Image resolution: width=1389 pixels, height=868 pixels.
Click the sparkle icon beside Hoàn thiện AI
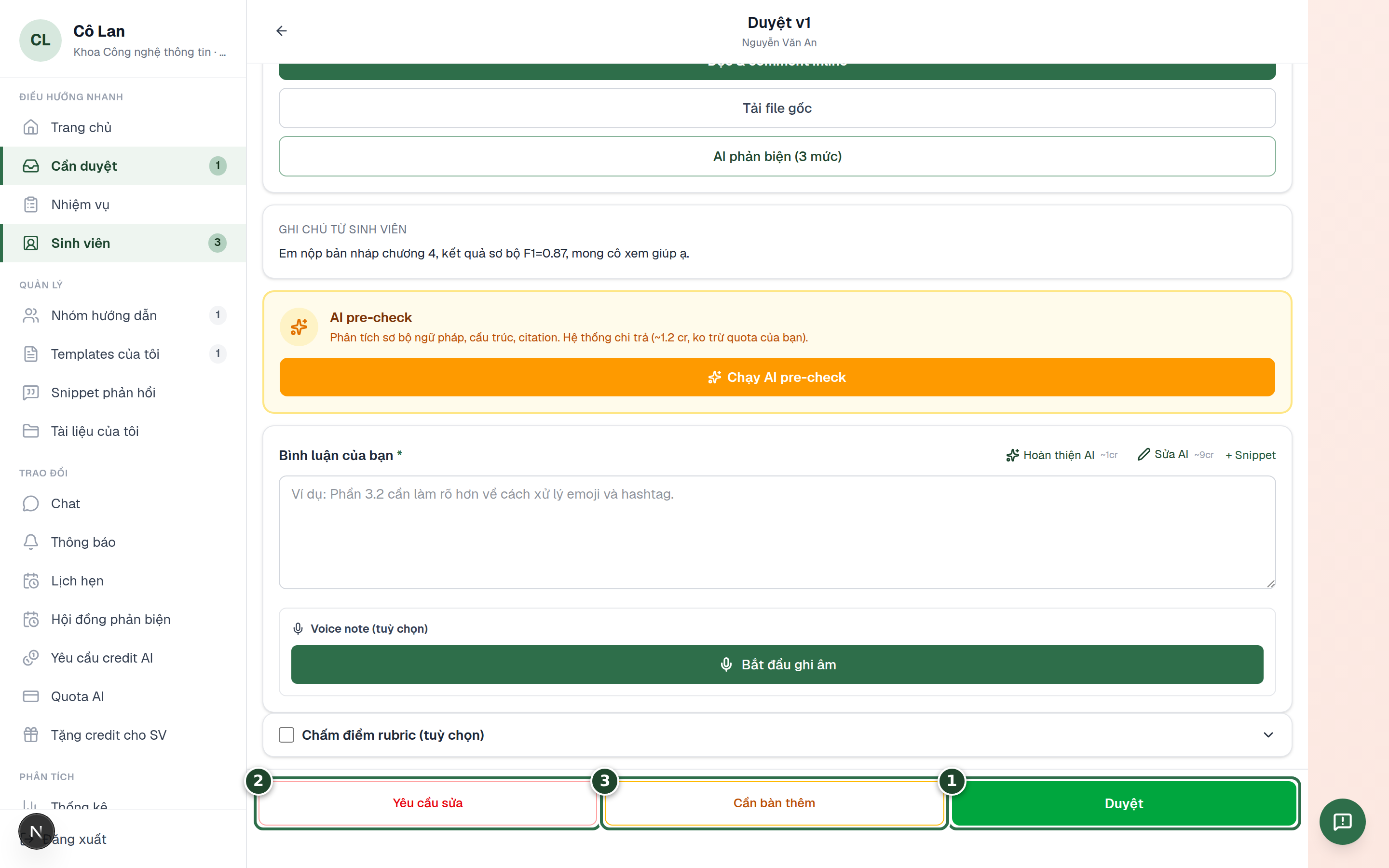pos(1012,455)
